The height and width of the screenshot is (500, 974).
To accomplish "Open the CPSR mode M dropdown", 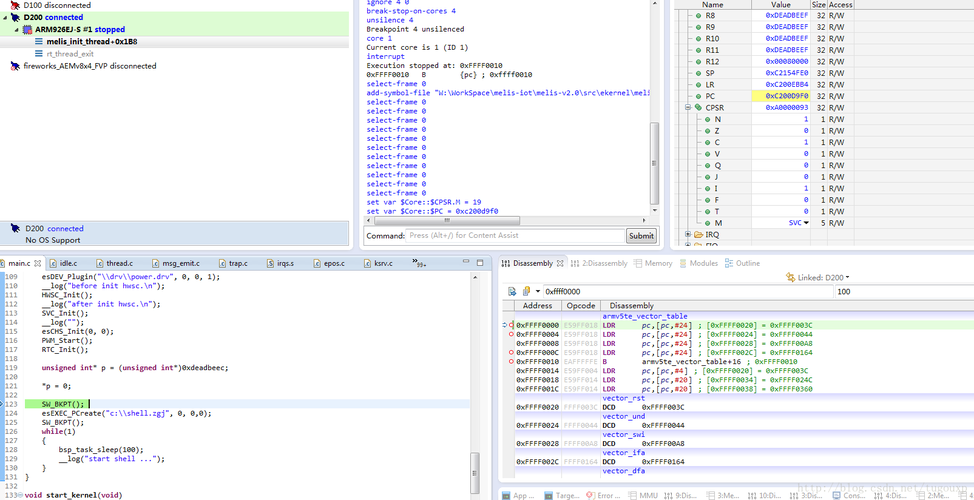I will click(x=806, y=223).
